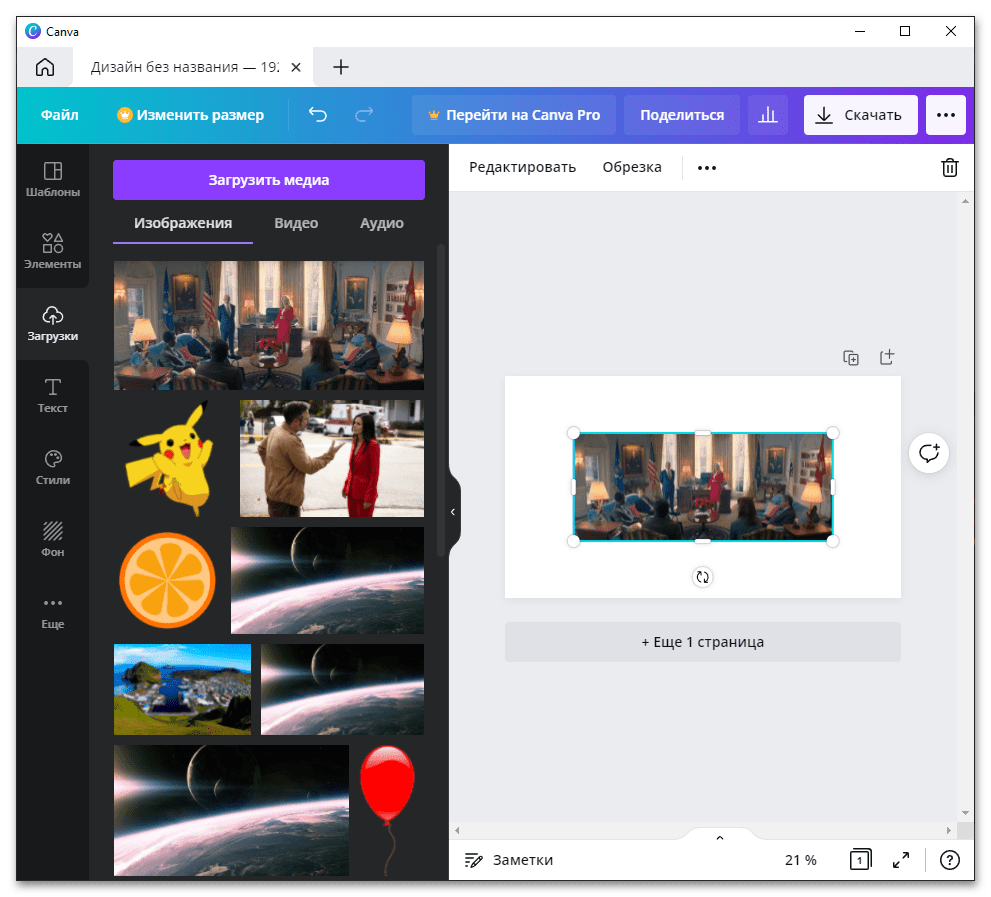Click the Поделиться button
Viewport: 991px width, 897px height.
click(682, 115)
